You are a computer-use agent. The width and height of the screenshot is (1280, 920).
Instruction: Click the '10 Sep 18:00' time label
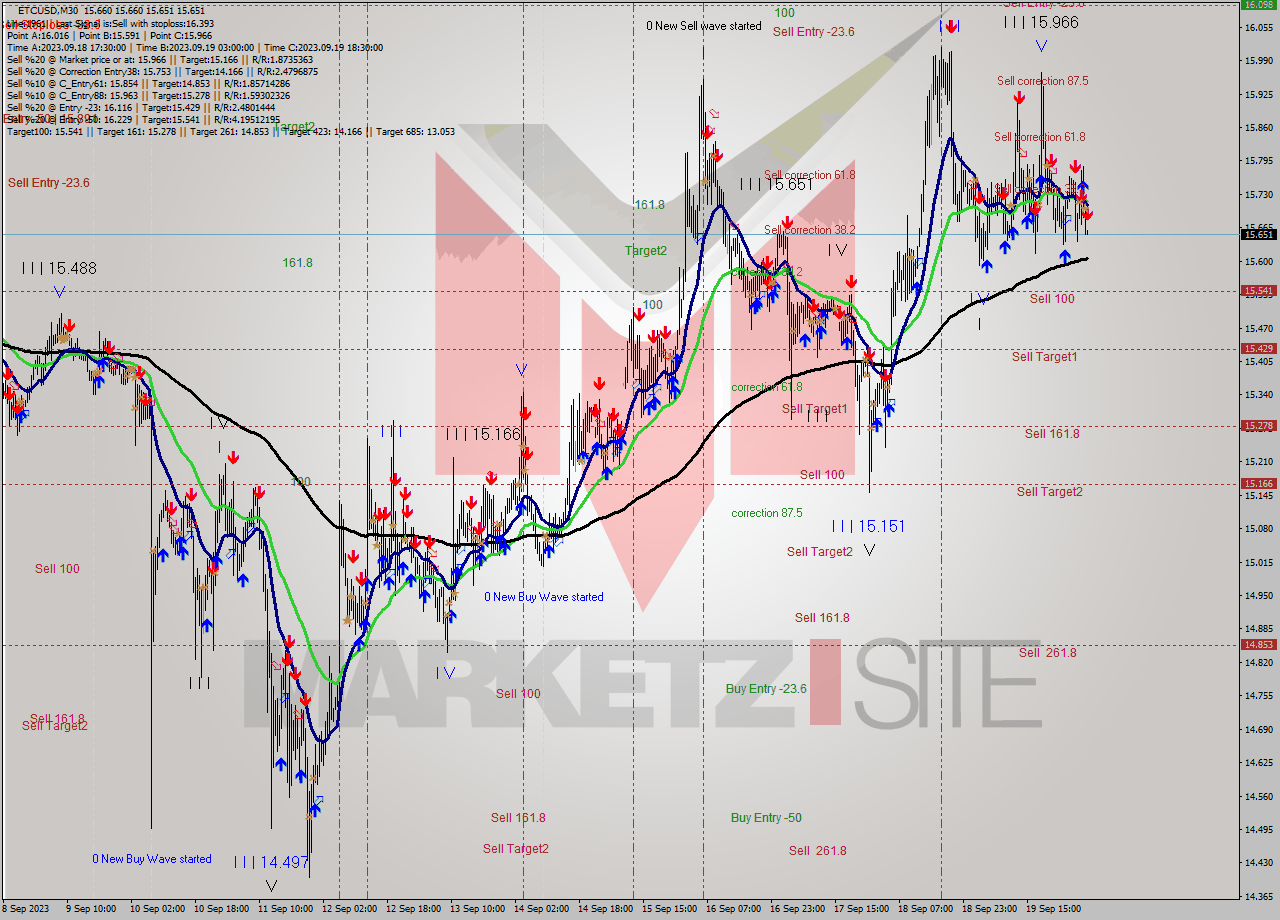(x=222, y=909)
